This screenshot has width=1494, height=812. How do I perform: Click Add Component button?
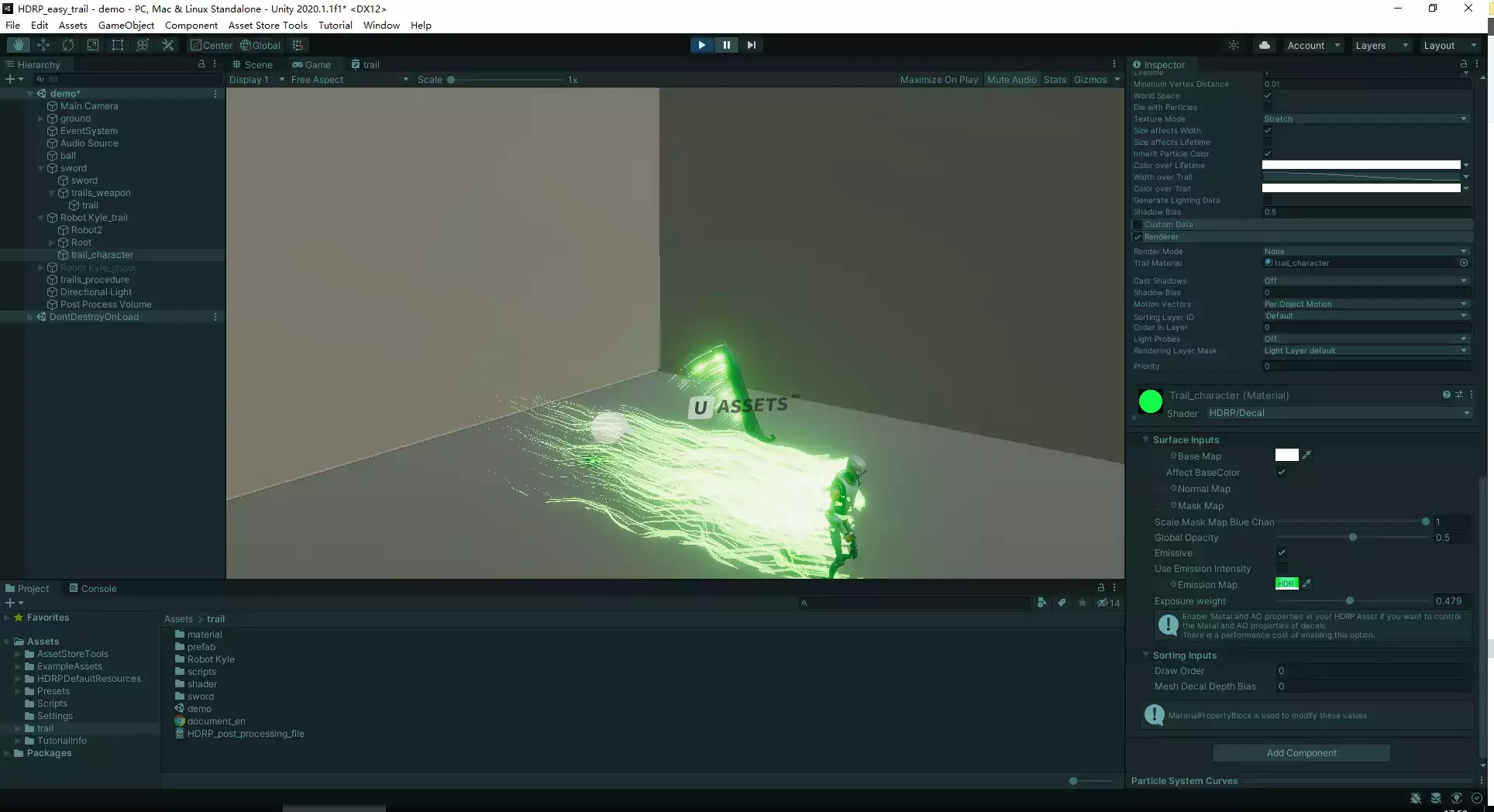click(1301, 753)
